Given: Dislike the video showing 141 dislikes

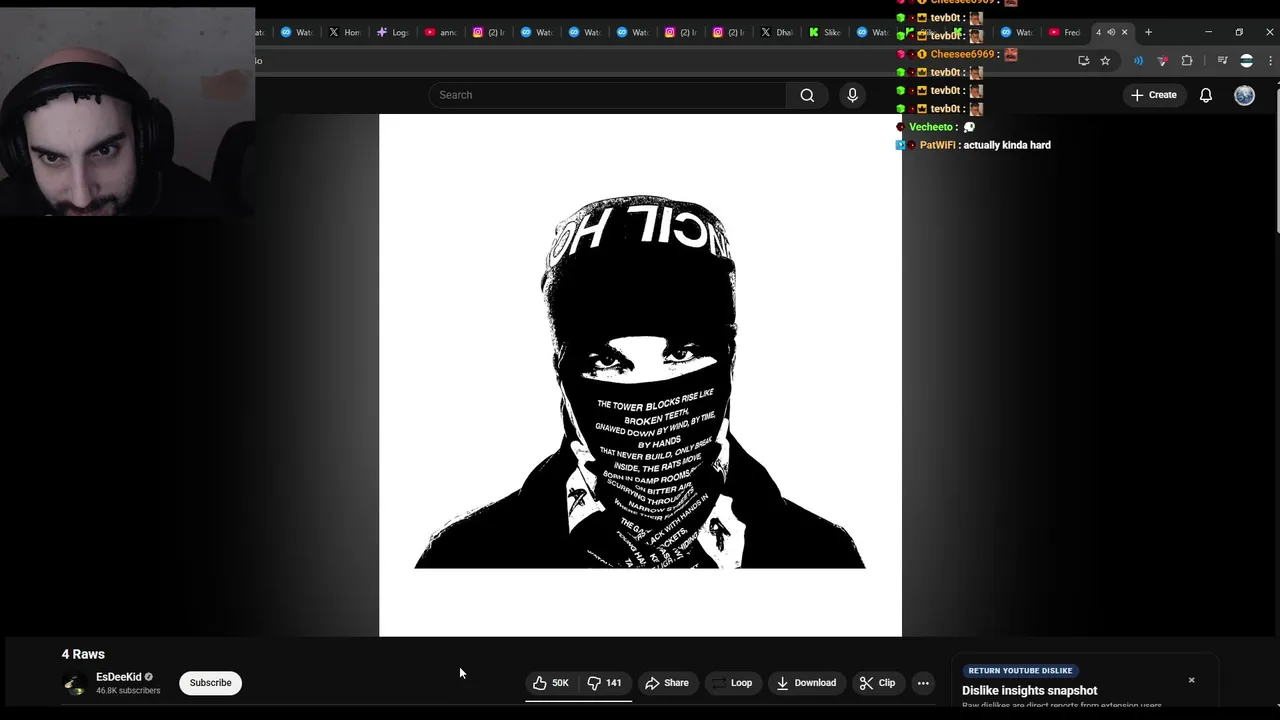Looking at the screenshot, I should click(x=605, y=683).
